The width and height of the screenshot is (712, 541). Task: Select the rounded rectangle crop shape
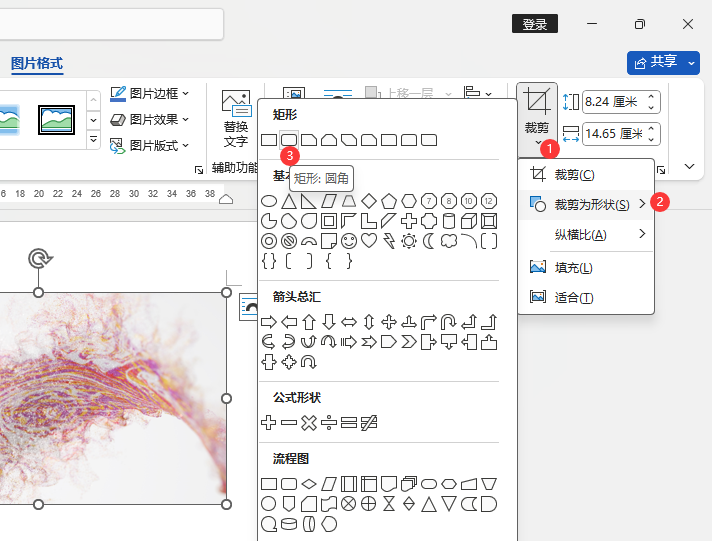(x=289, y=140)
